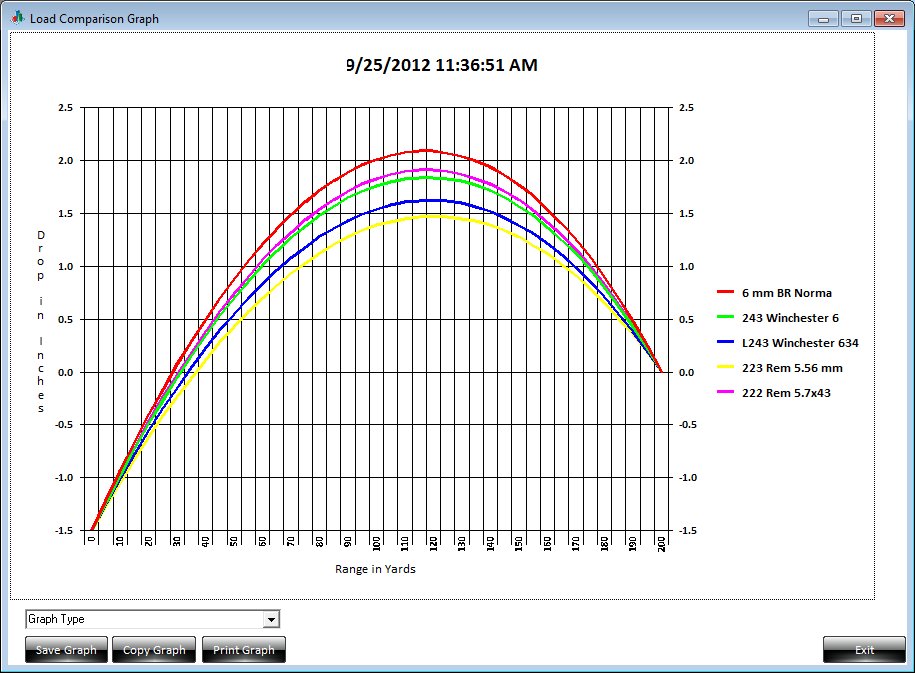Click inside the Graph Type combo box field
The height and width of the screenshot is (673, 915).
143,620
